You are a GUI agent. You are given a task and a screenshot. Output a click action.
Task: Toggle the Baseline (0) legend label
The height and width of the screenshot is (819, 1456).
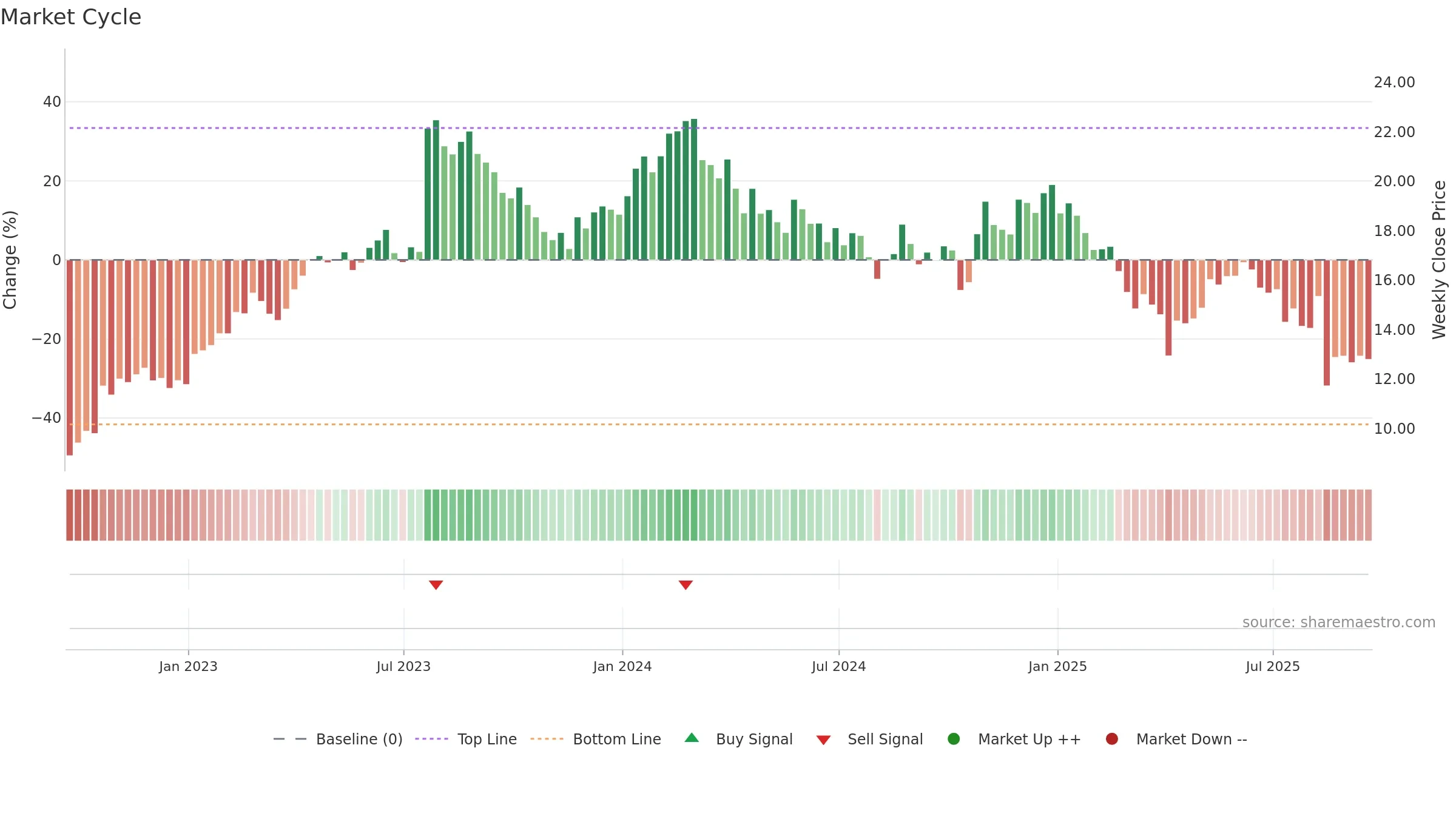359,739
